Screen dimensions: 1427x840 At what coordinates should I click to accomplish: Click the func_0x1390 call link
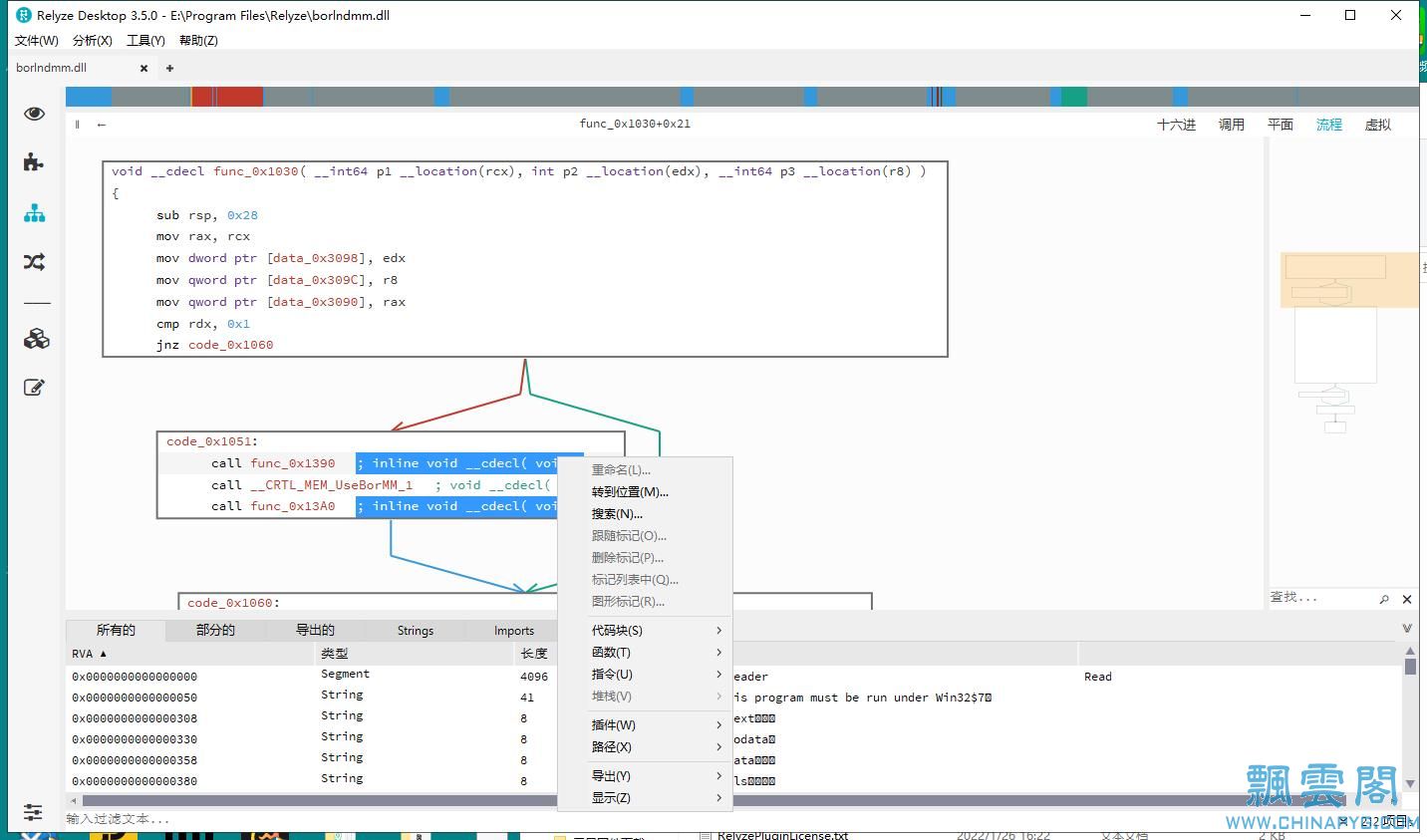coord(293,463)
